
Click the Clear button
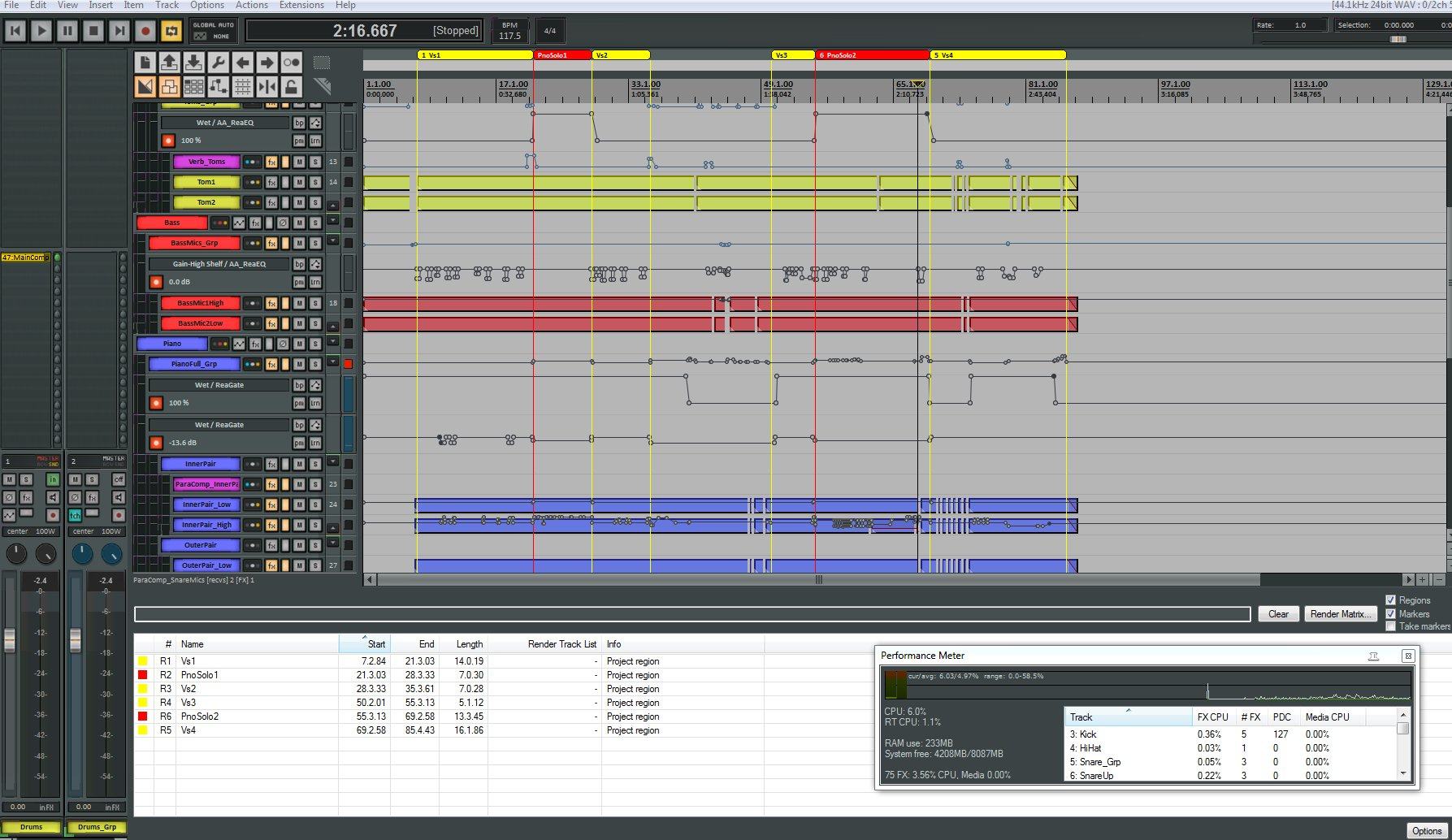coord(1278,614)
